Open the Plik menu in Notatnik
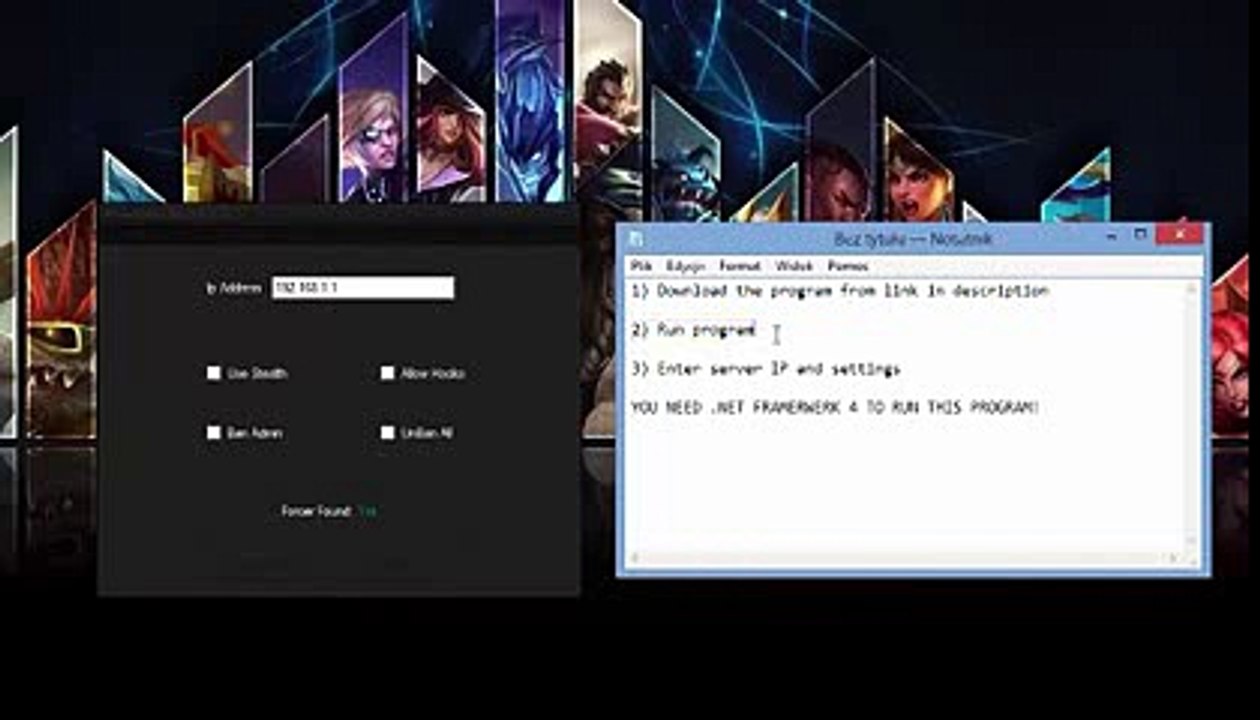This screenshot has width=1260, height=720. 641,266
